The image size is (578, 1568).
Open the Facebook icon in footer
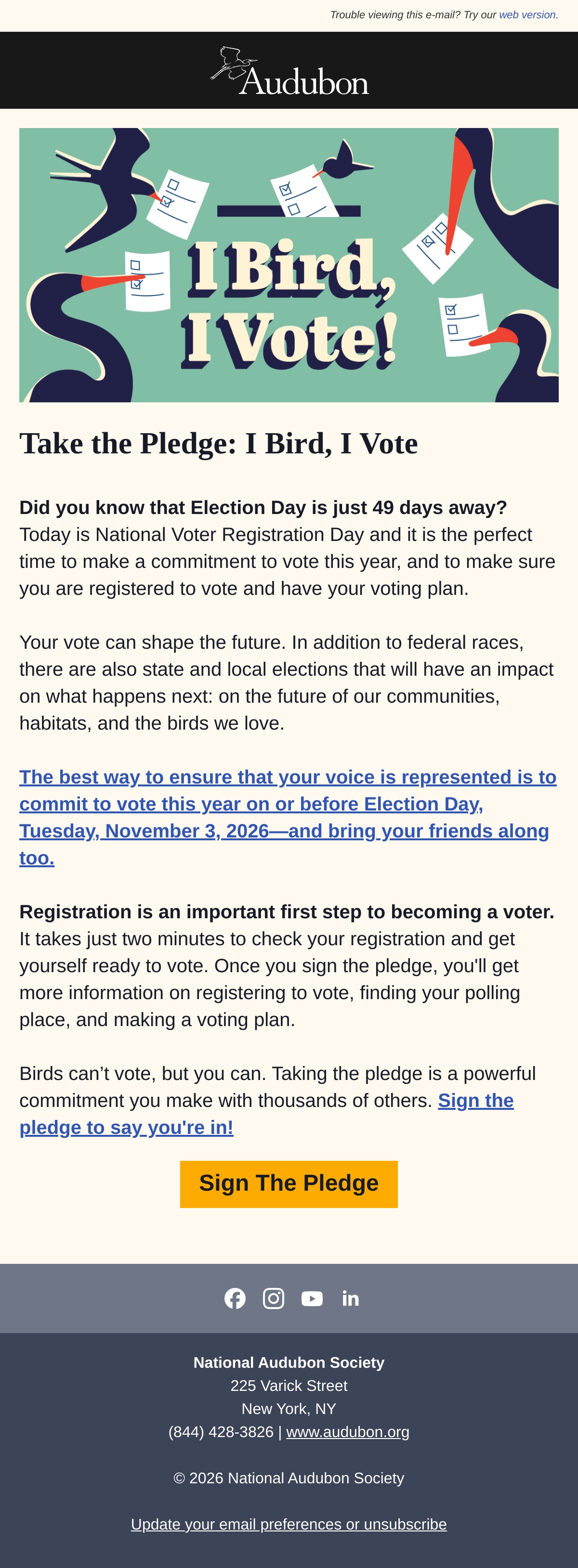click(235, 1298)
